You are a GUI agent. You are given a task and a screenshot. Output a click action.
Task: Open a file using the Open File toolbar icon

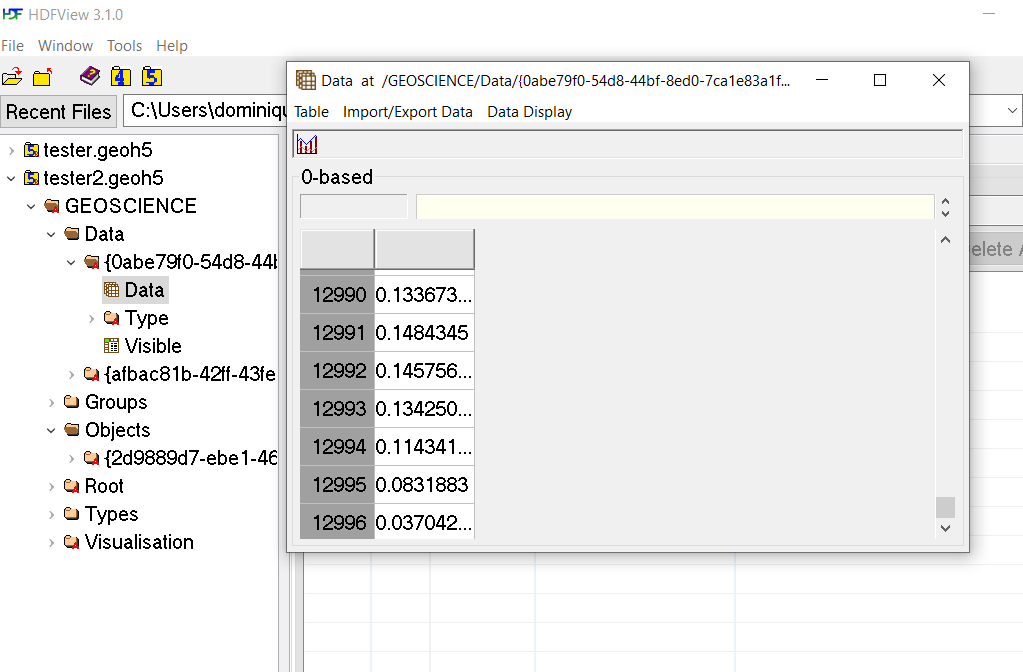[14, 76]
